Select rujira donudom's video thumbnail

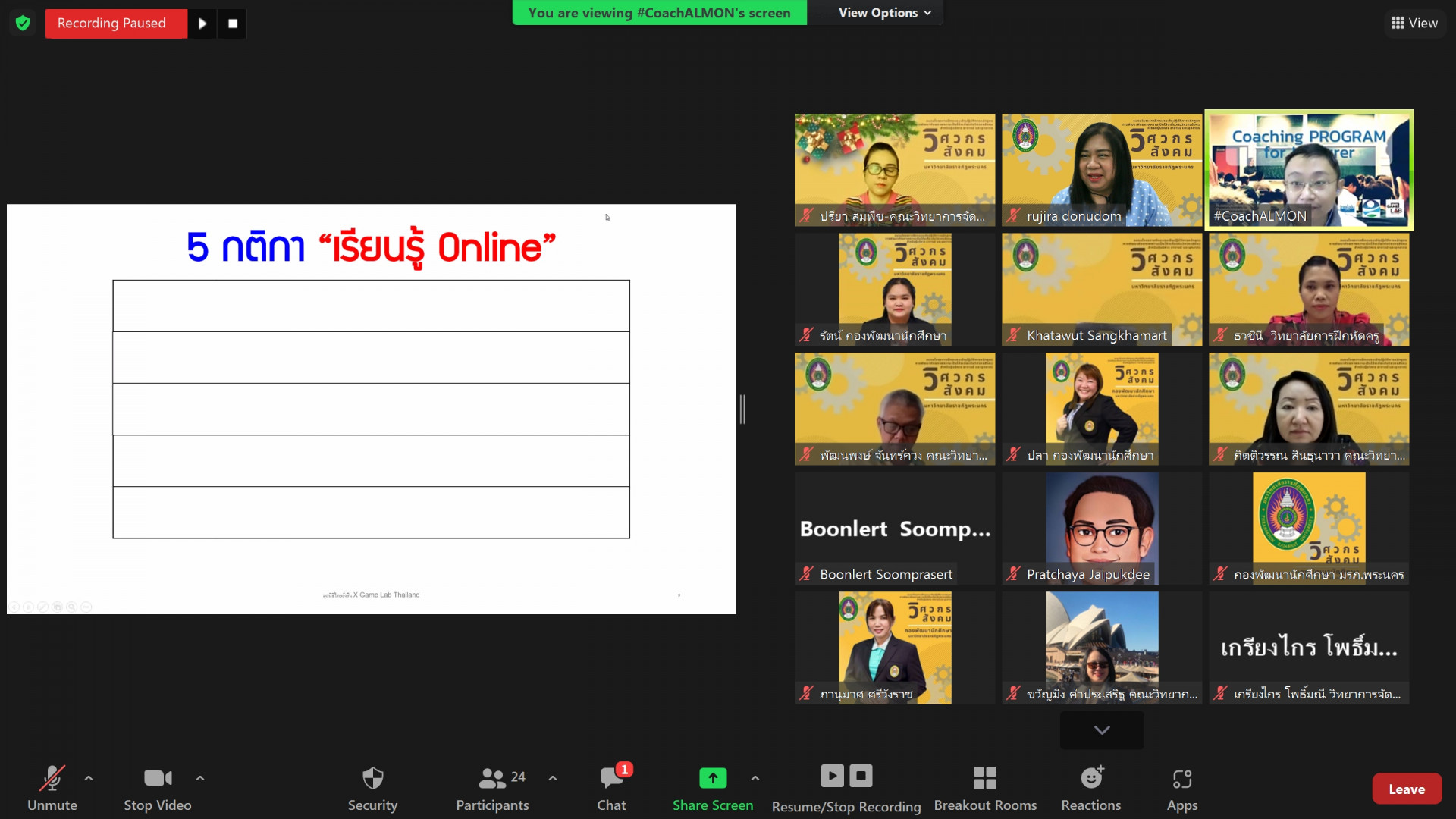click(1101, 170)
